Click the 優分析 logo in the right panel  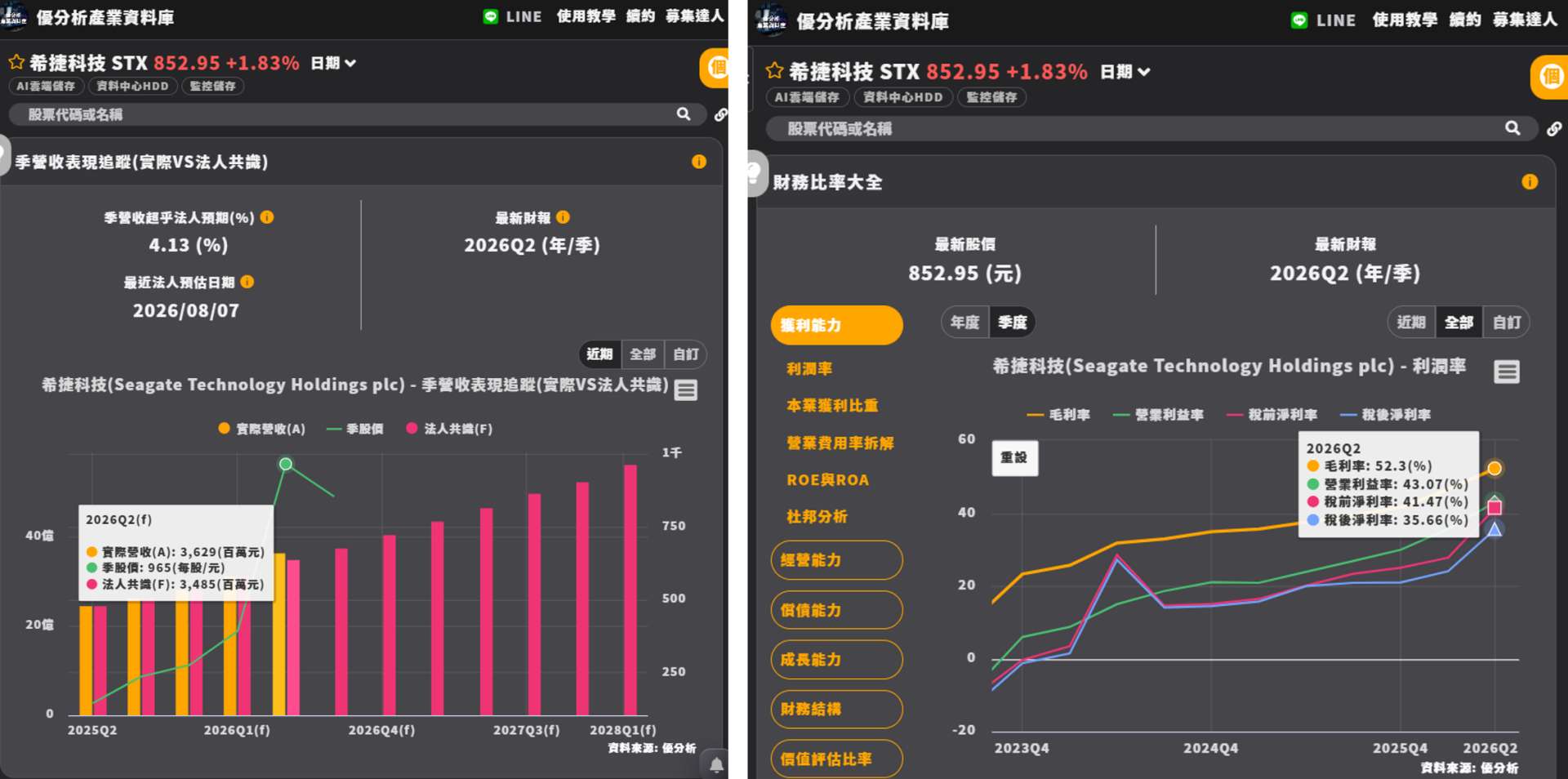click(x=770, y=20)
